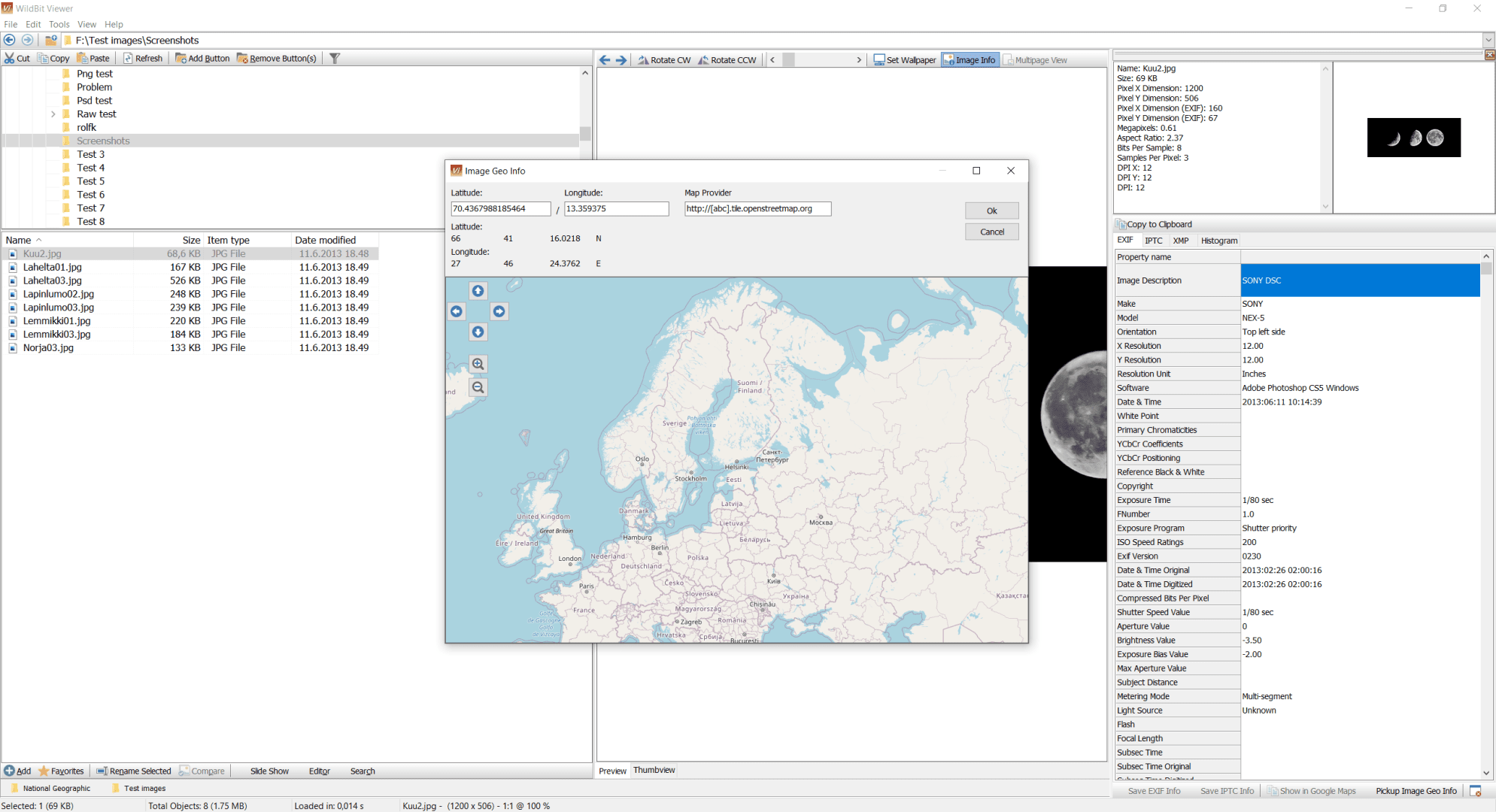Click the Cut toolbar button
This screenshot has height=812, width=1496.
coord(17,58)
